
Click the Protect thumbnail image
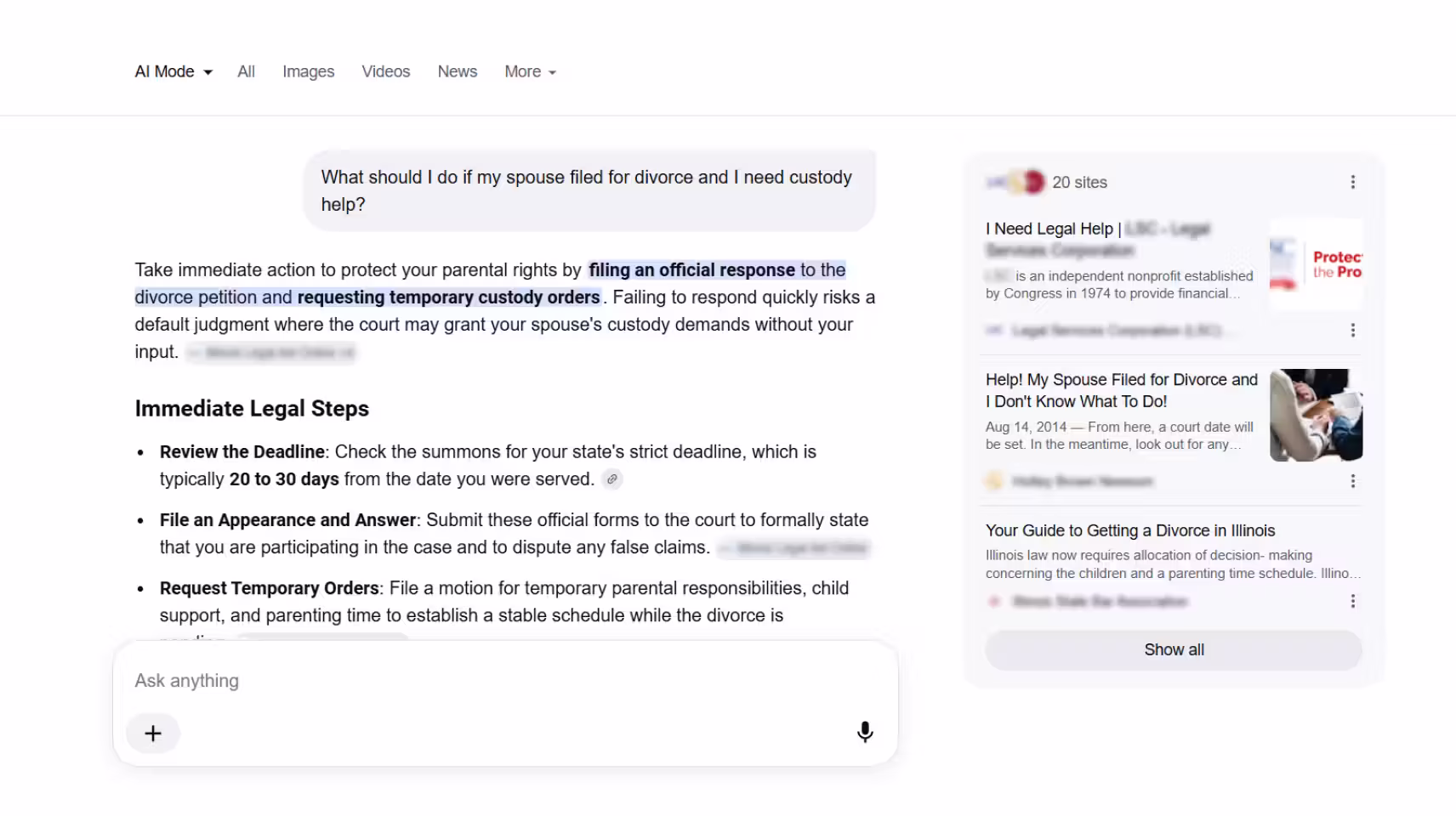1316,264
